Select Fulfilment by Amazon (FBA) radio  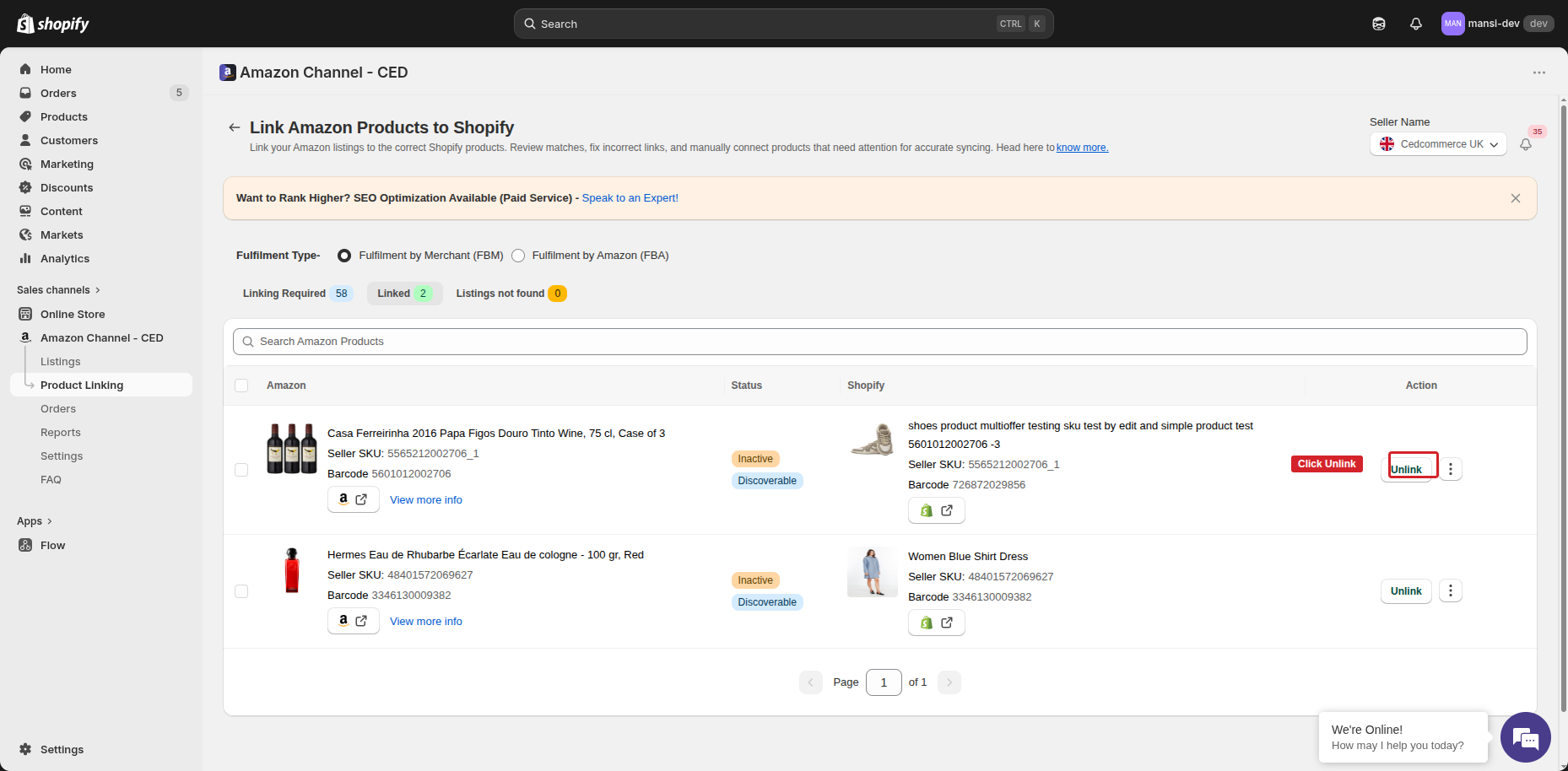coord(518,256)
